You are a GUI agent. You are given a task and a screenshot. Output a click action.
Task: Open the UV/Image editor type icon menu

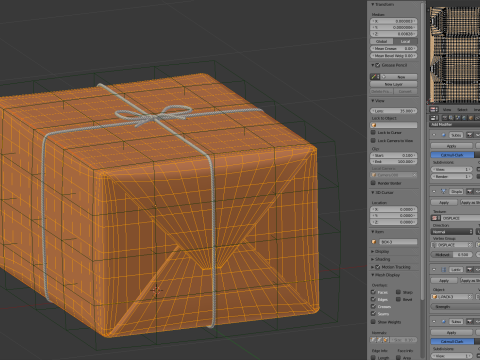434,109
